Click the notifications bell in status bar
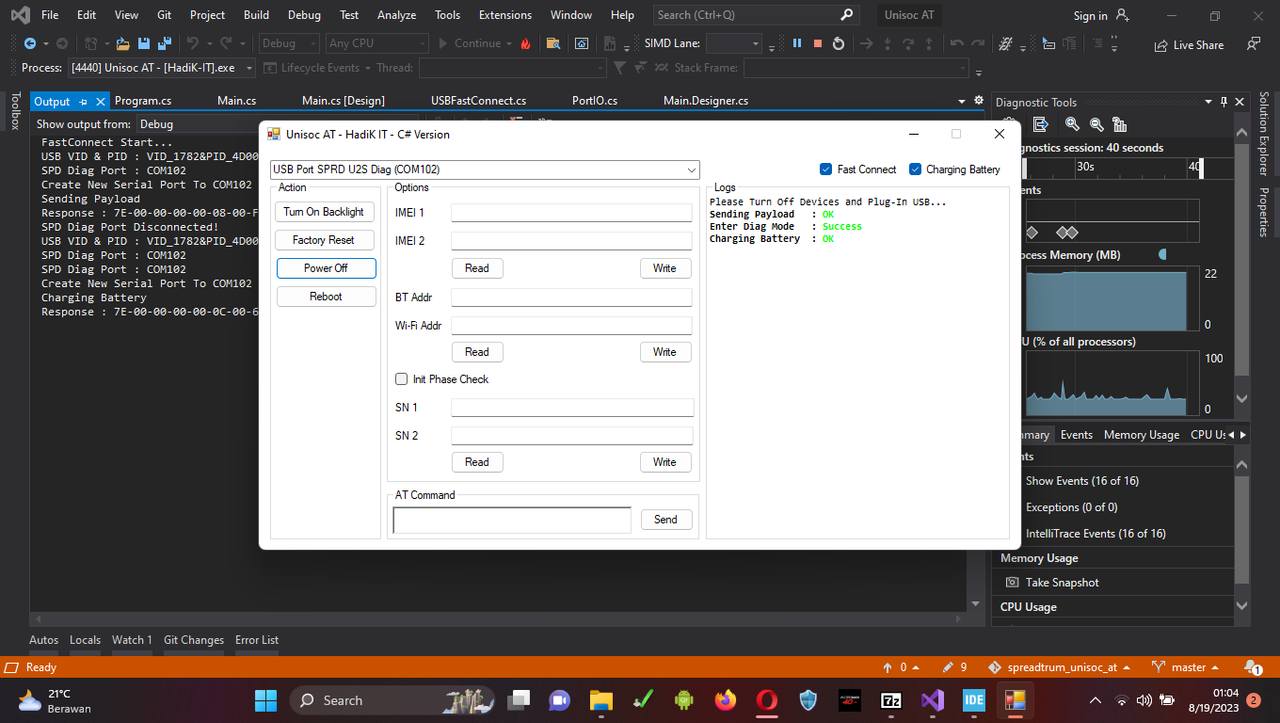The width and height of the screenshot is (1280, 723). coord(1251,667)
